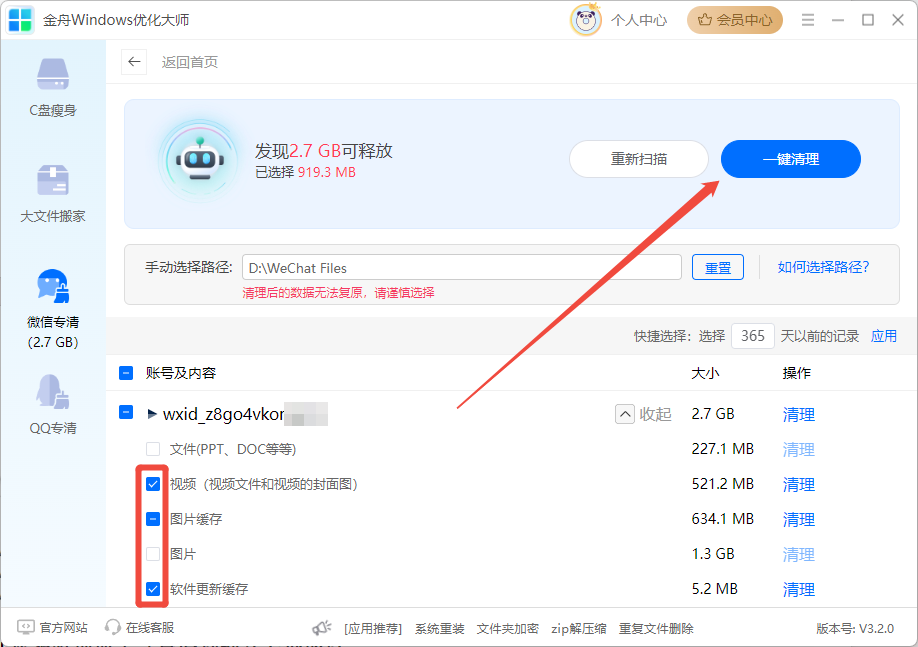The width and height of the screenshot is (918, 647).
Task: Maximize the window
Action: (x=868, y=20)
